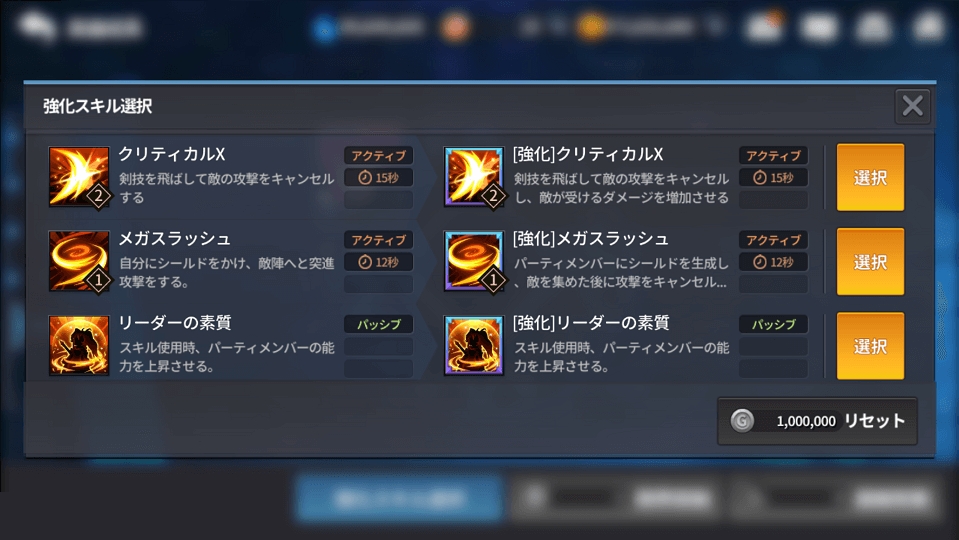Click the リセット button costing 1,000,000
Viewport: 959px width, 540px height.
click(817, 421)
